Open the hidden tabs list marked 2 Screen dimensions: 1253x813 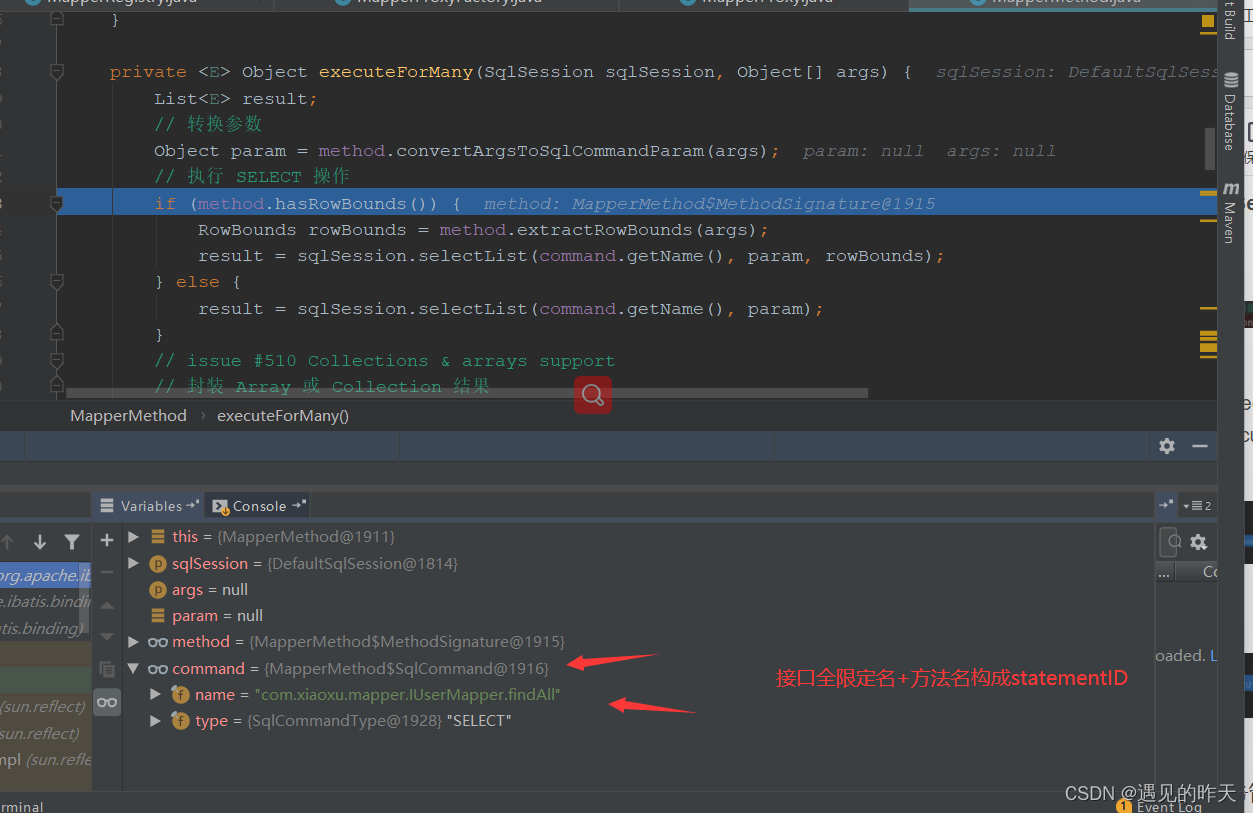1197,506
